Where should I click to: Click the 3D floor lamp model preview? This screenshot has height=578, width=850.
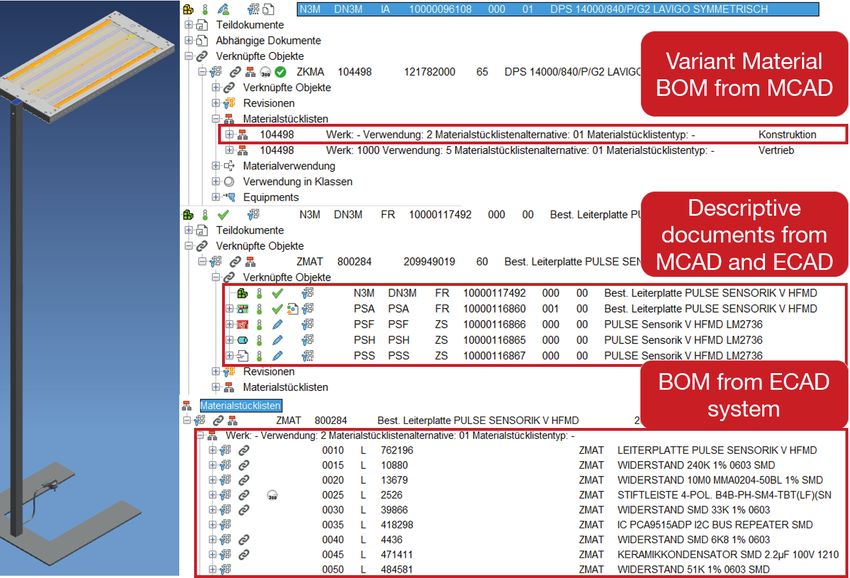(x=89, y=288)
